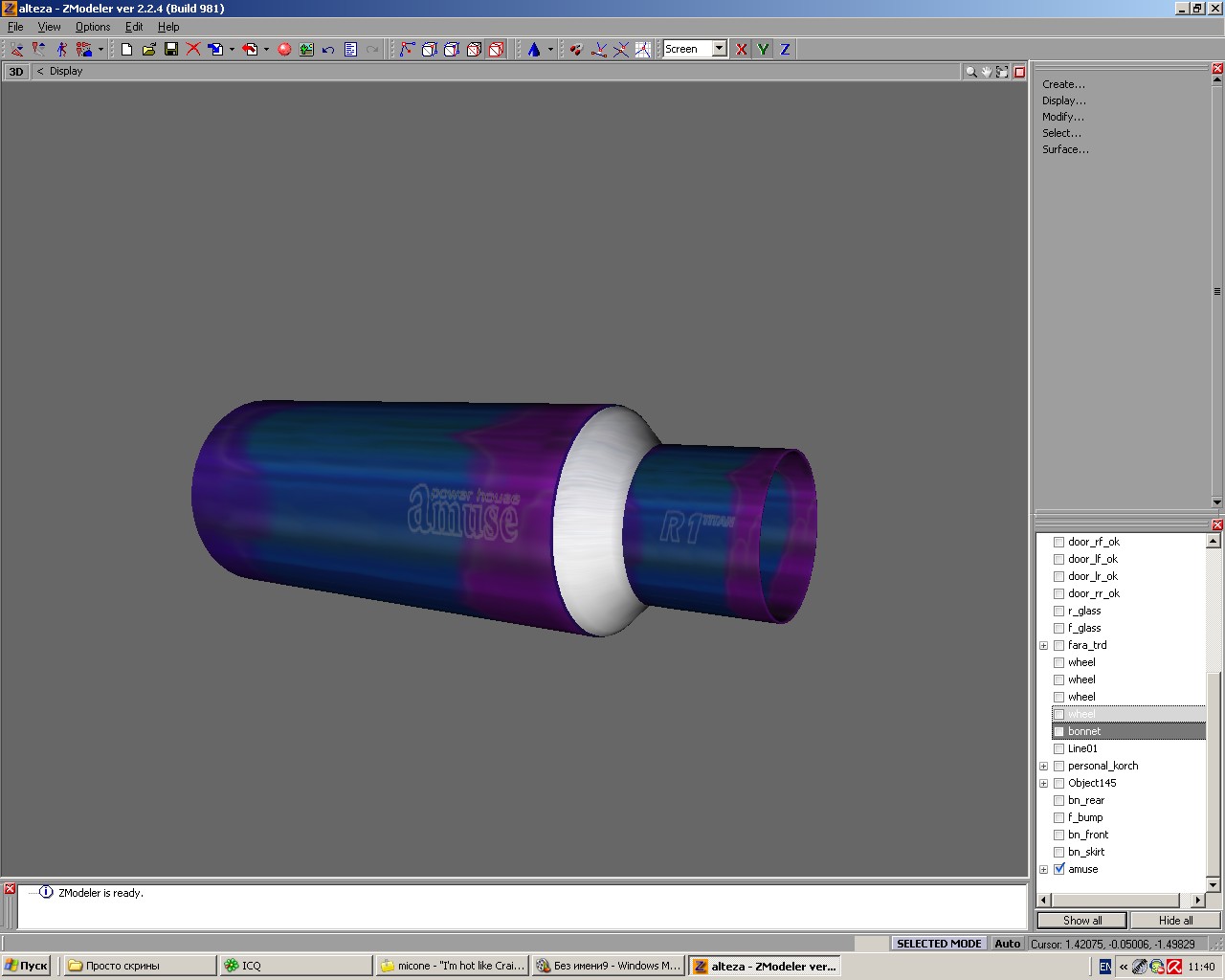Image resolution: width=1225 pixels, height=980 pixels.
Task: Toggle the Y axis button
Action: [763, 49]
